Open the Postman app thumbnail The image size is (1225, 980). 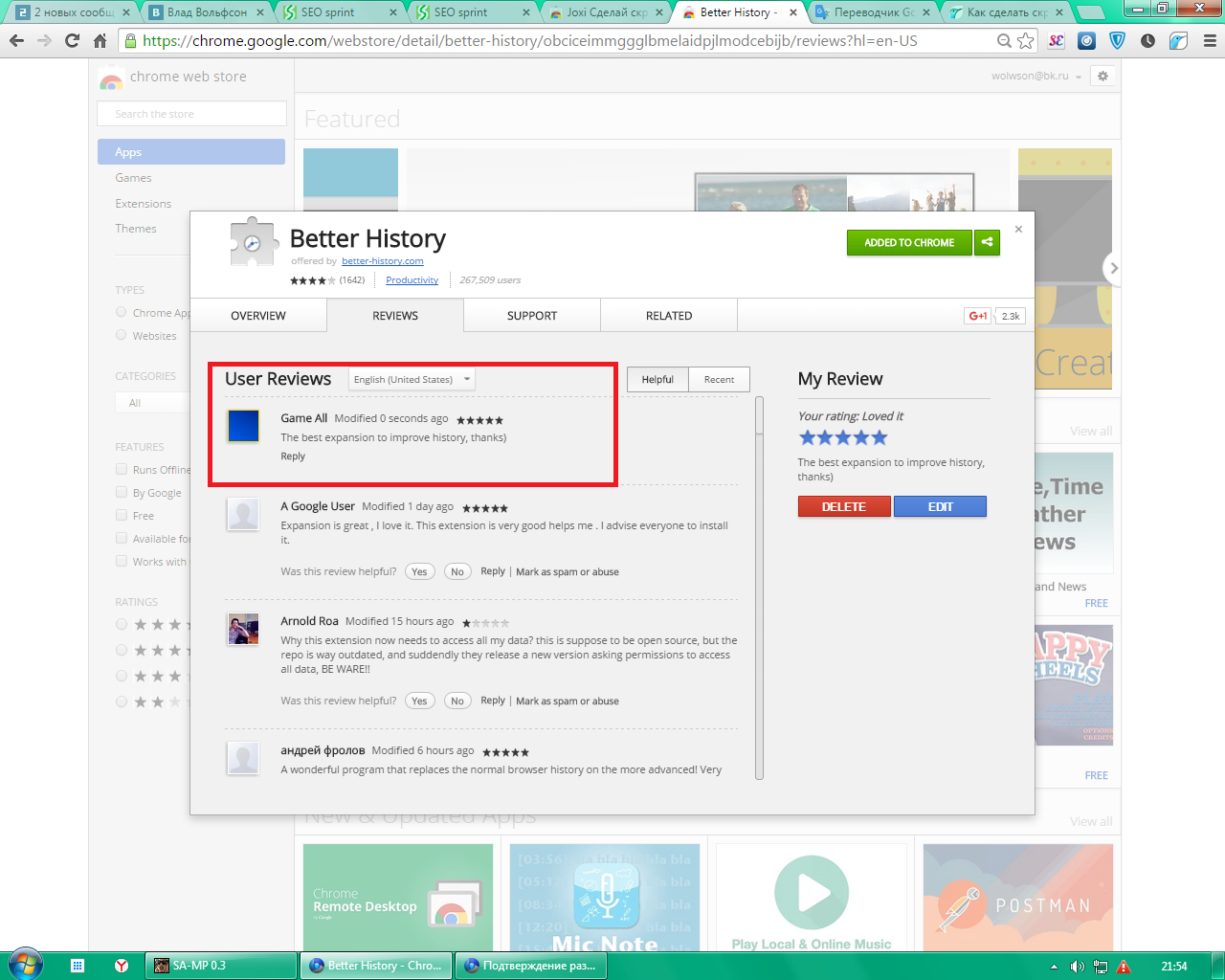pyautogui.click(x=1018, y=898)
